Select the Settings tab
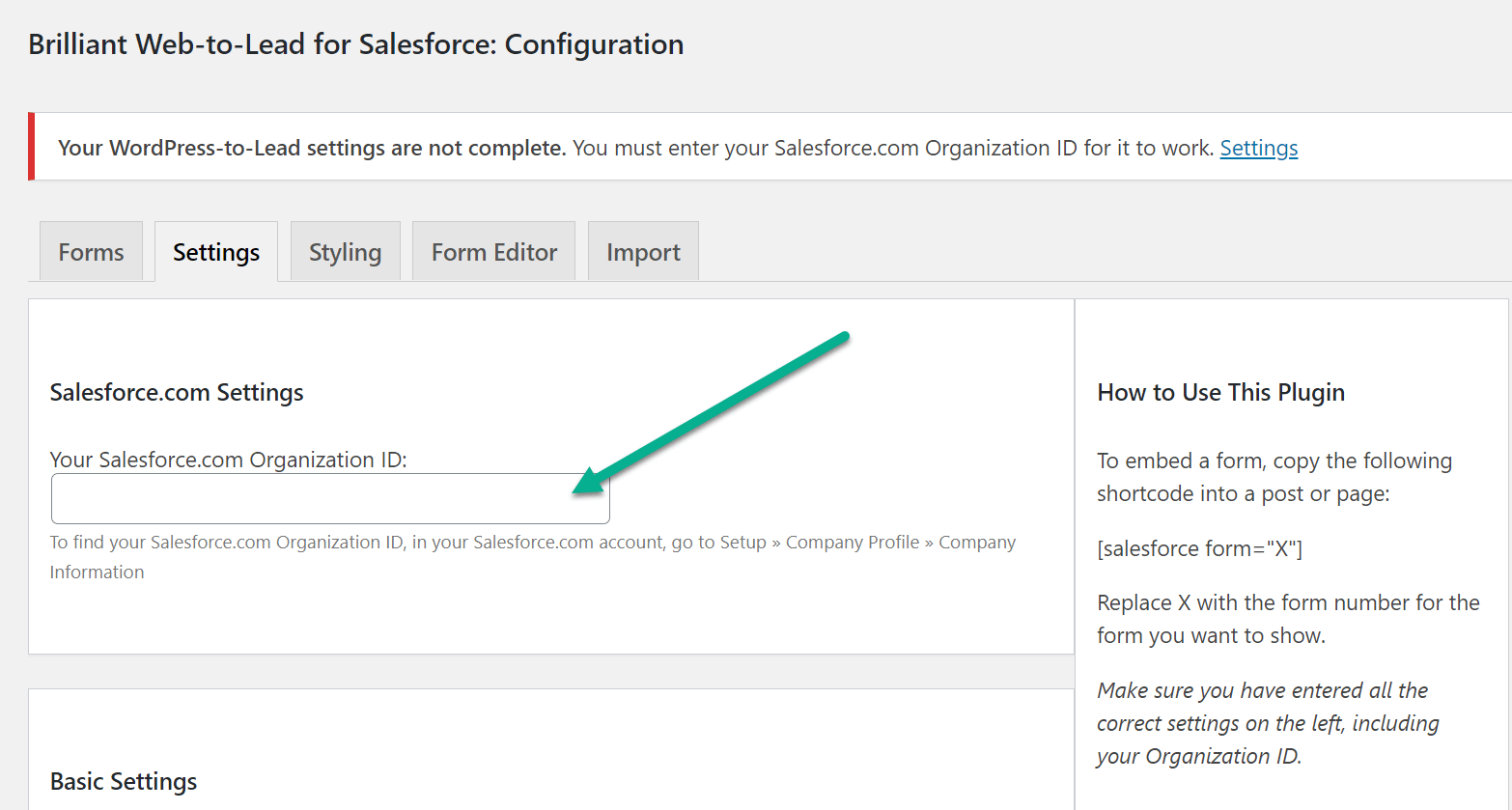Image resolution: width=1512 pixels, height=810 pixels. [216, 252]
